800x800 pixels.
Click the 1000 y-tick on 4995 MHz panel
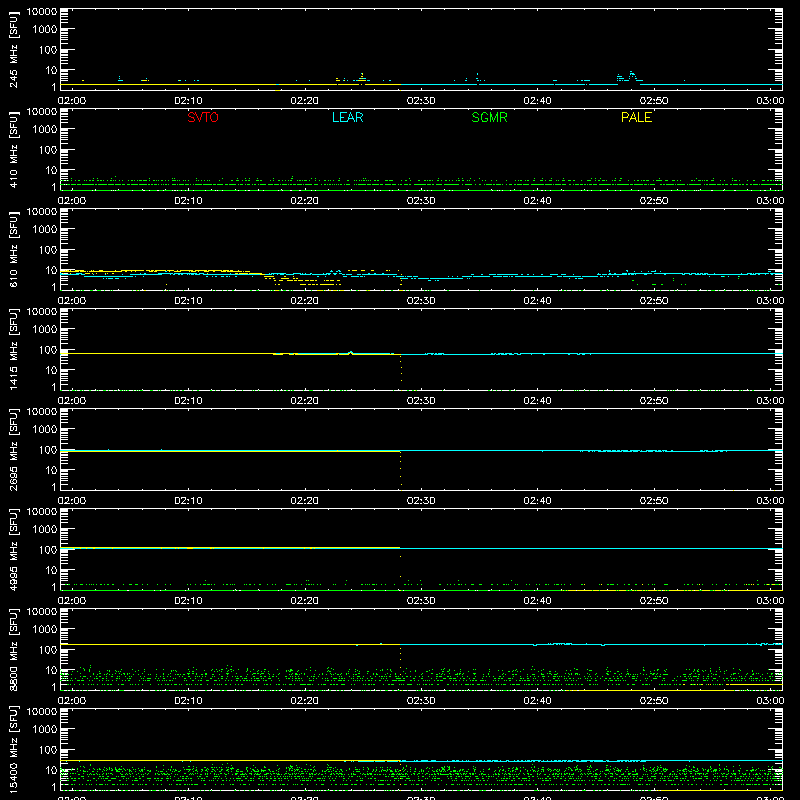(x=45, y=529)
